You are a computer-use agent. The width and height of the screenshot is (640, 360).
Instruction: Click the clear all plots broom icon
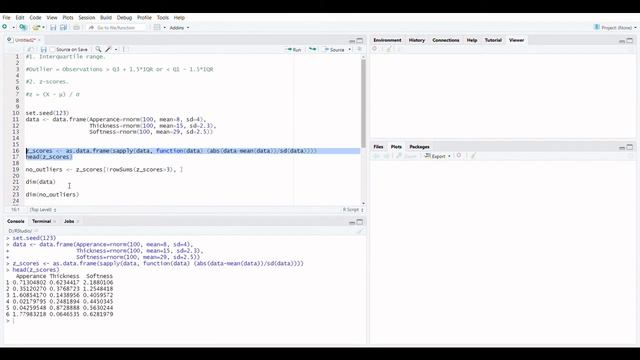pos(473,156)
